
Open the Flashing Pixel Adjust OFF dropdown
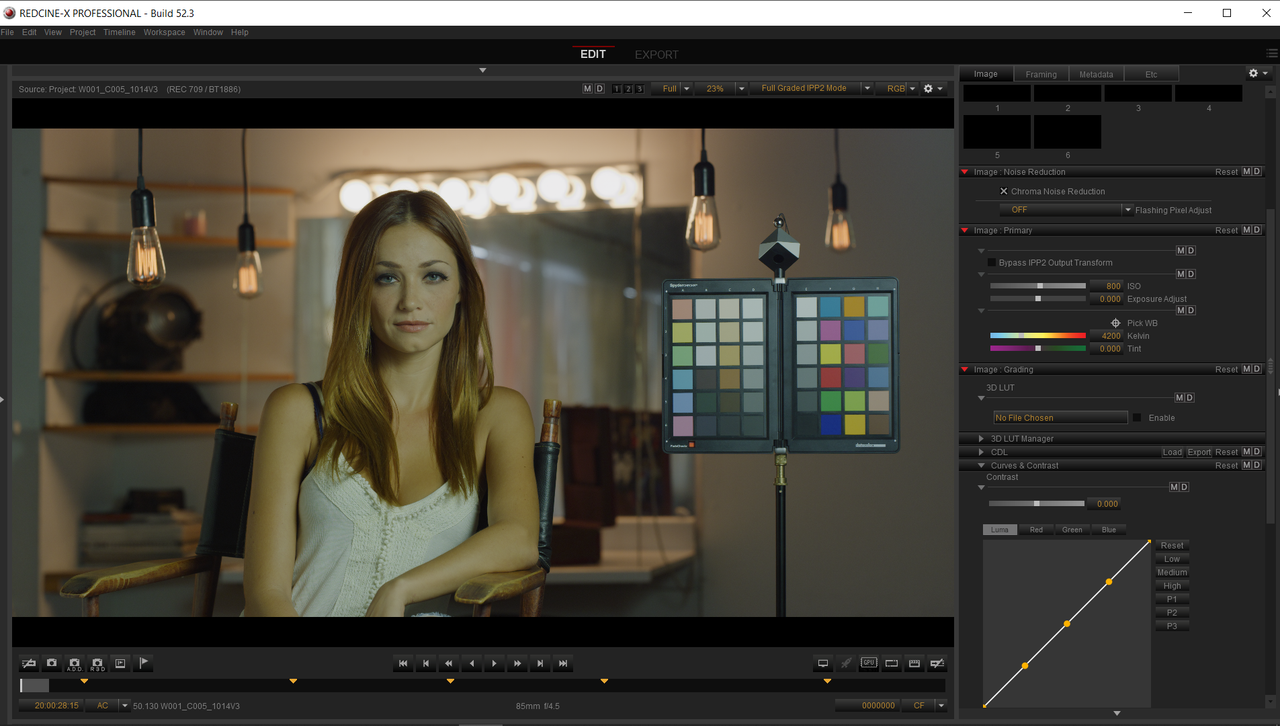point(1066,210)
